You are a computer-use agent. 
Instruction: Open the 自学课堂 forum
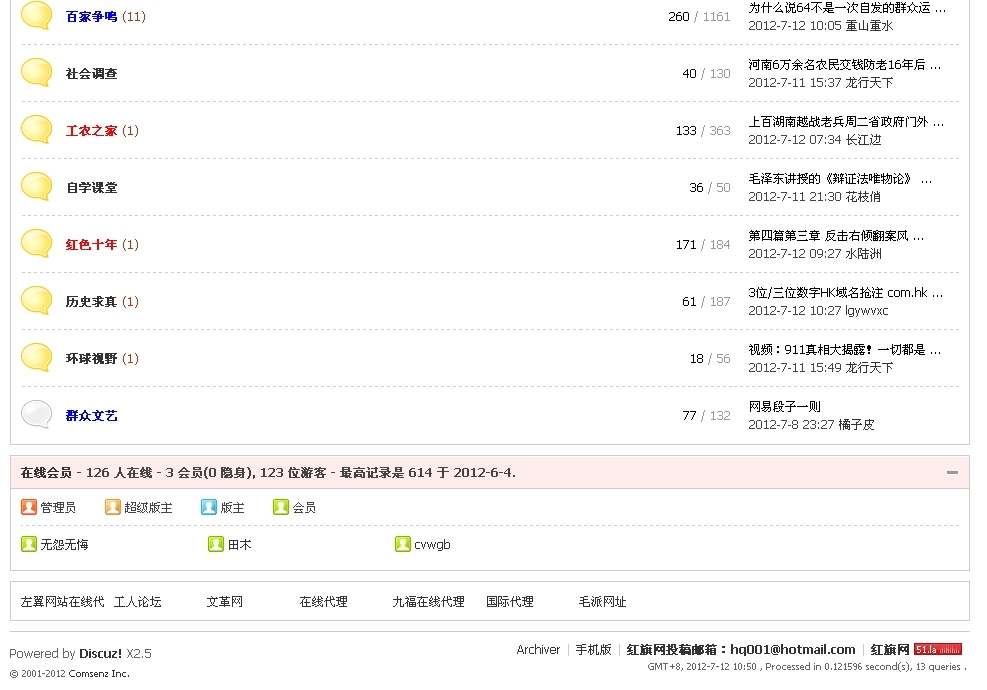pos(91,188)
